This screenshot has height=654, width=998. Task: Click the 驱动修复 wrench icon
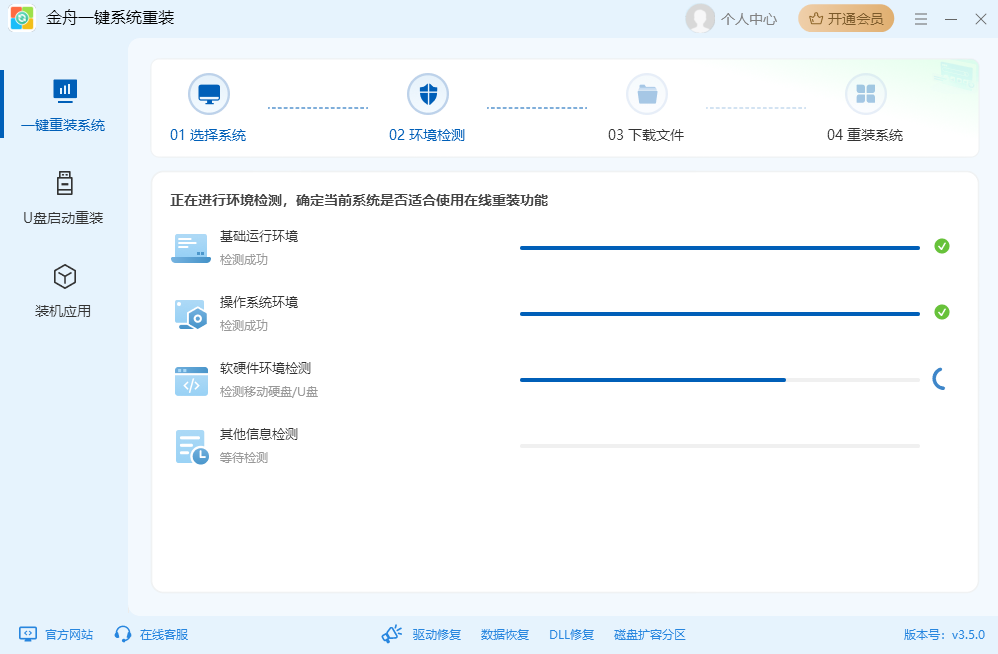391,633
